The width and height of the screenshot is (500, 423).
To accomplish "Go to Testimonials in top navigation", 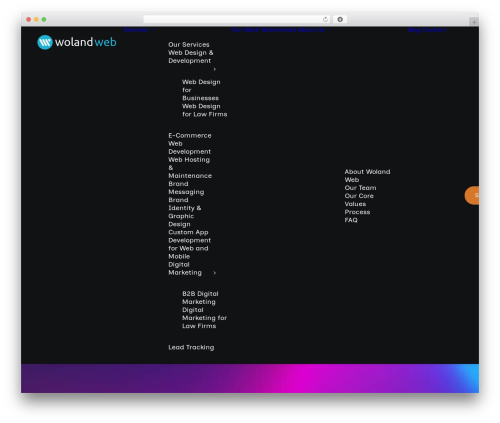I will [278, 30].
